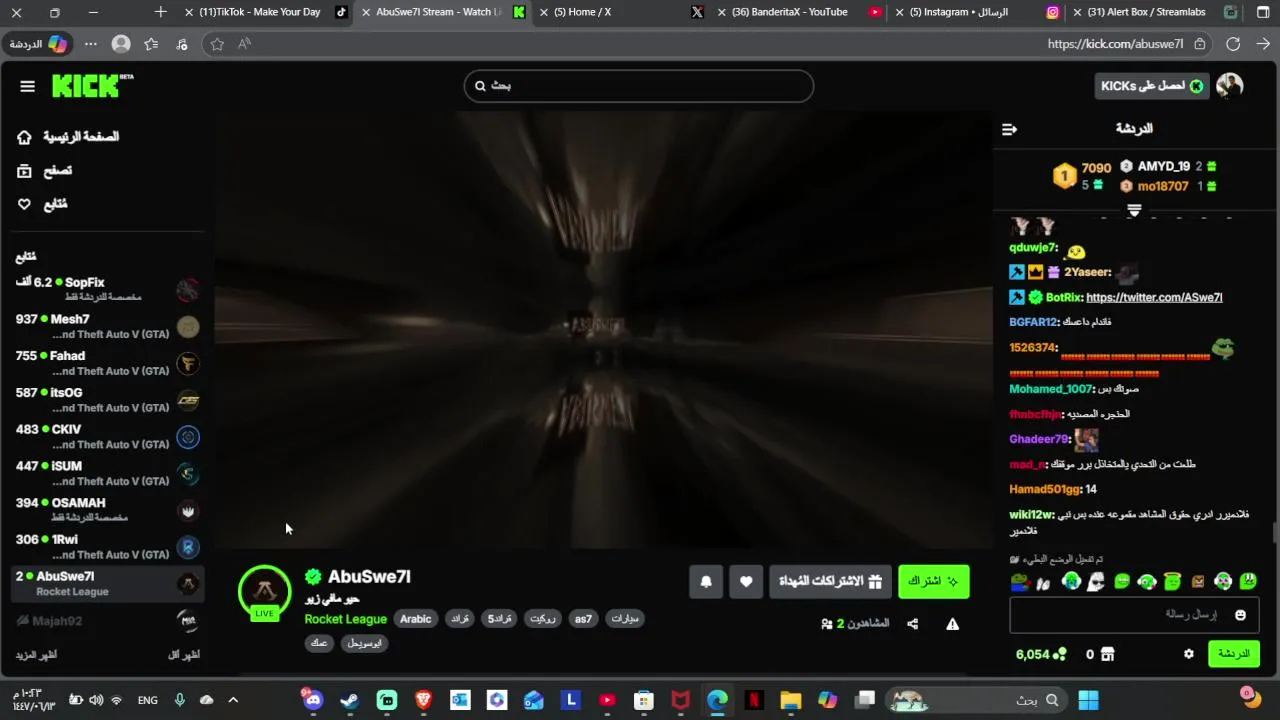Open the home page sidebar item
The height and width of the screenshot is (720, 1280).
point(67,137)
